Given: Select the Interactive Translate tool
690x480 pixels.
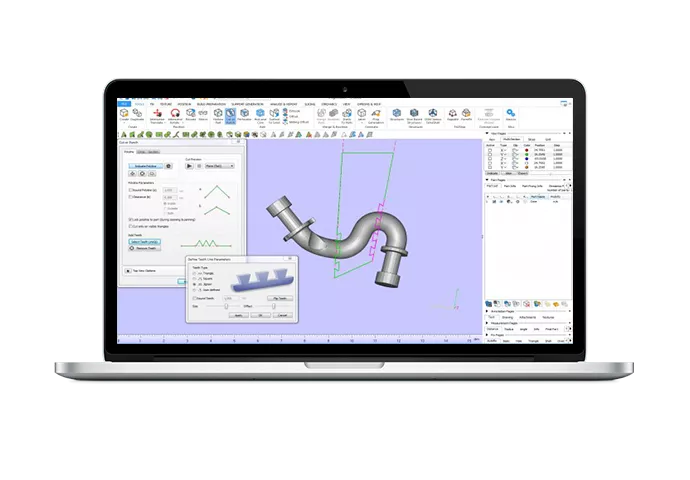Looking at the screenshot, I should [x=157, y=114].
